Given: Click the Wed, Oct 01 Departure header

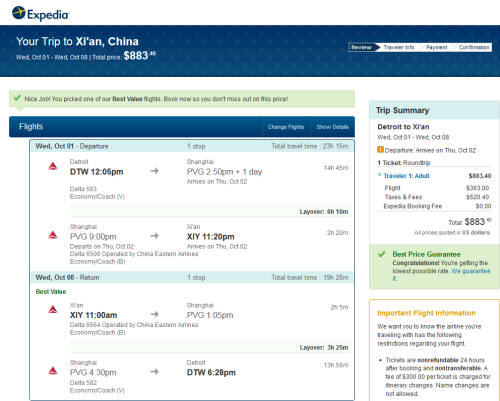Looking at the screenshot, I should pos(72,146).
